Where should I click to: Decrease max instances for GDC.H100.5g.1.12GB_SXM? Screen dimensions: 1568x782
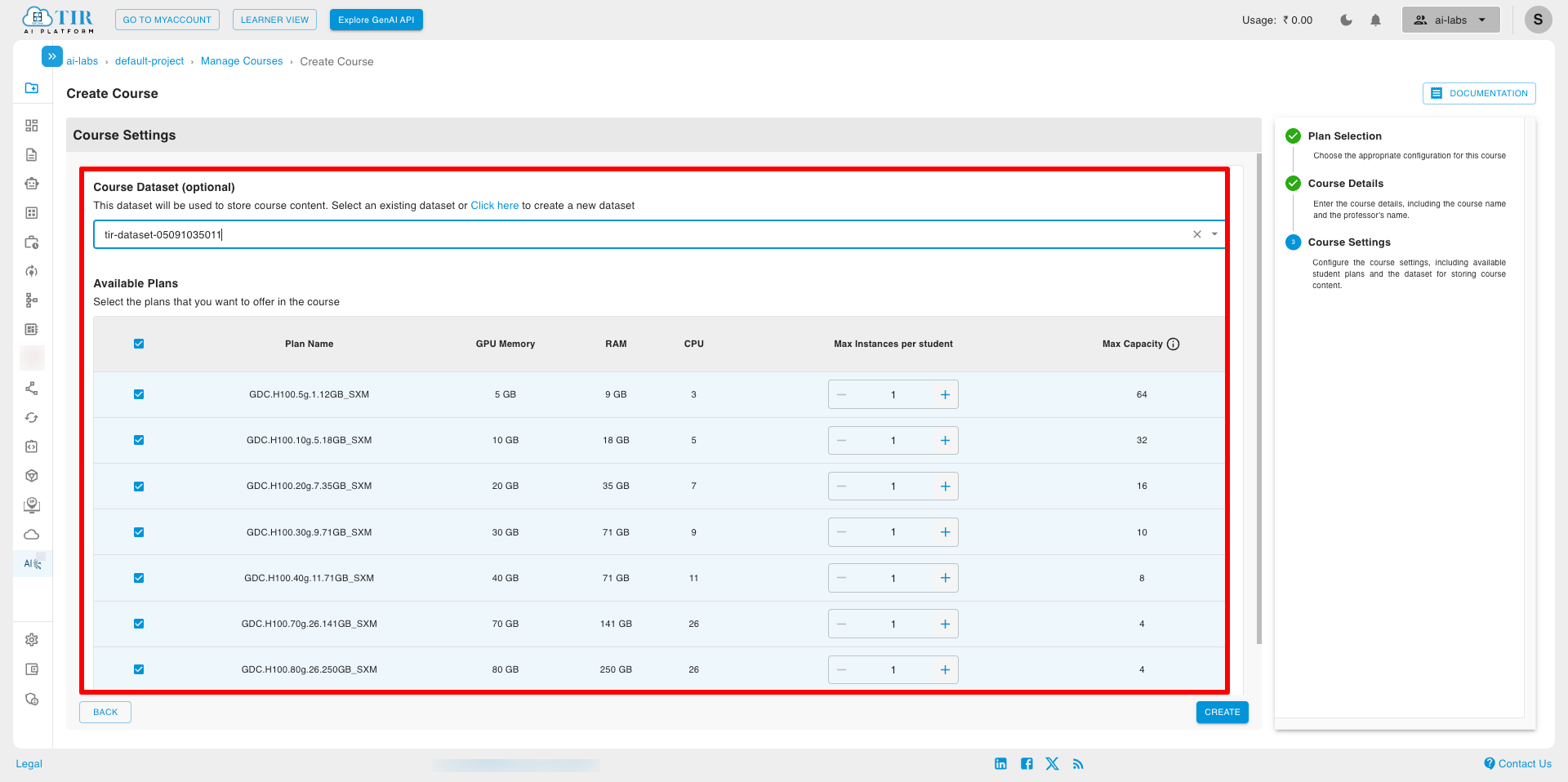[x=841, y=394]
